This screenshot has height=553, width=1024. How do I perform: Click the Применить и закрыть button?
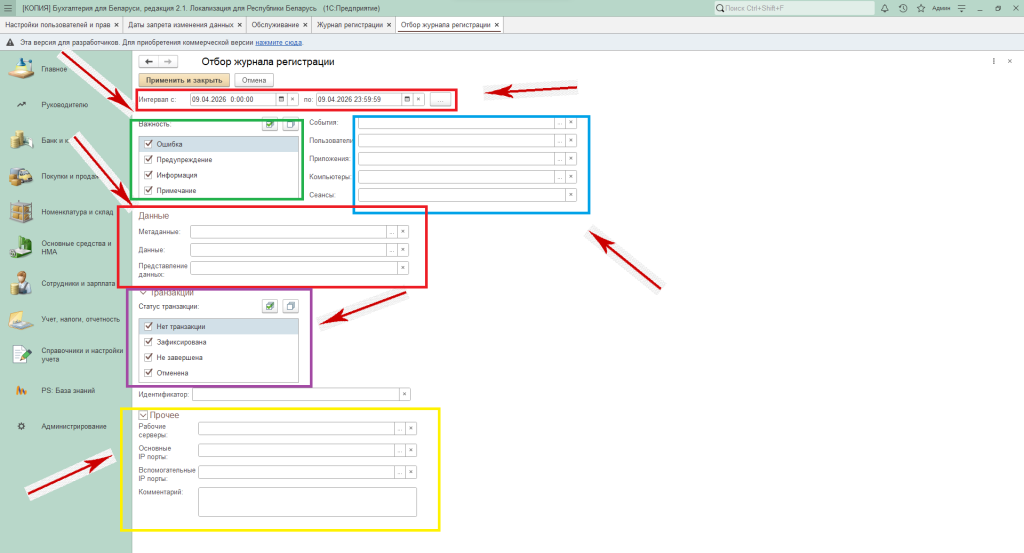(x=184, y=80)
